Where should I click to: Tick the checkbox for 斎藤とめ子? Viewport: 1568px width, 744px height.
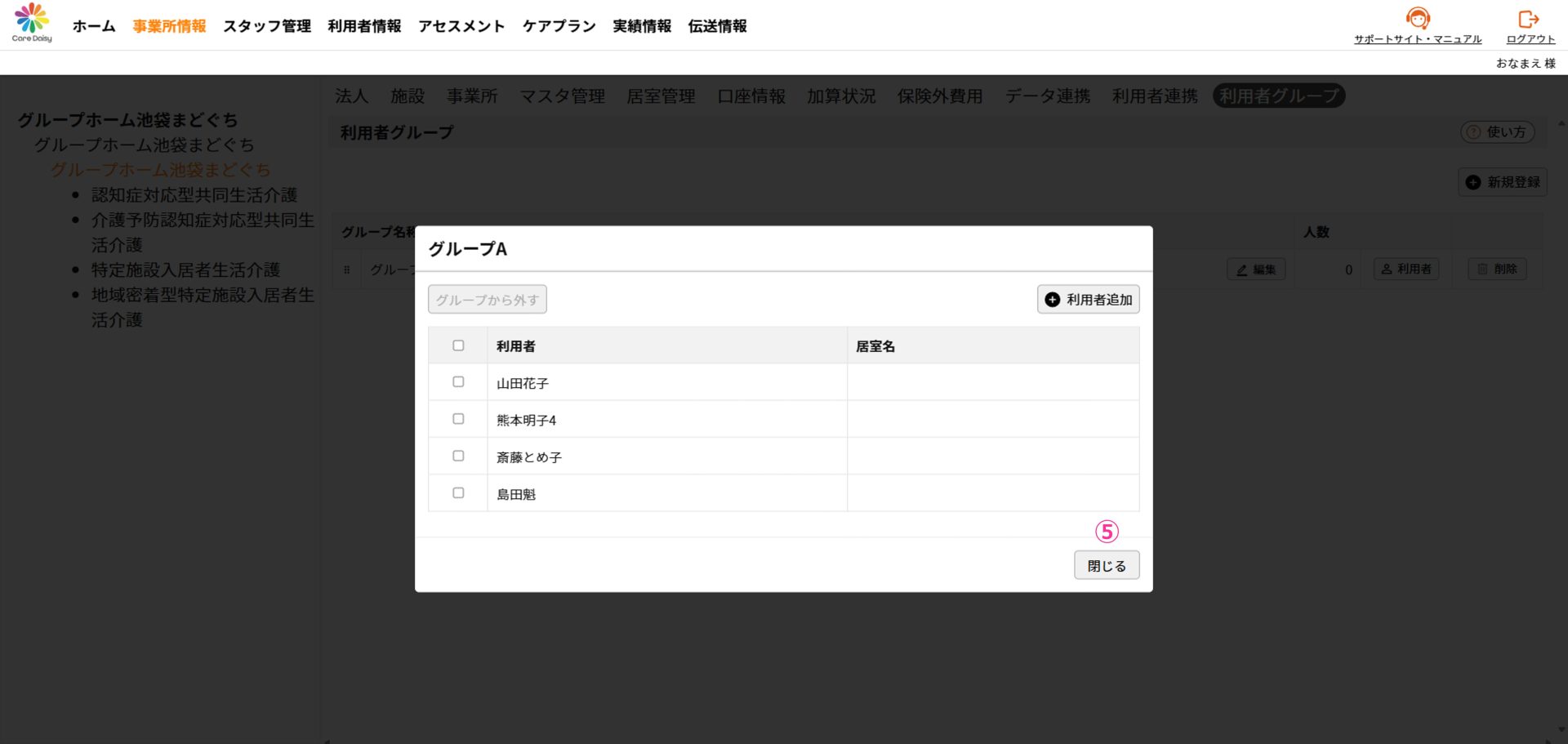(x=458, y=456)
